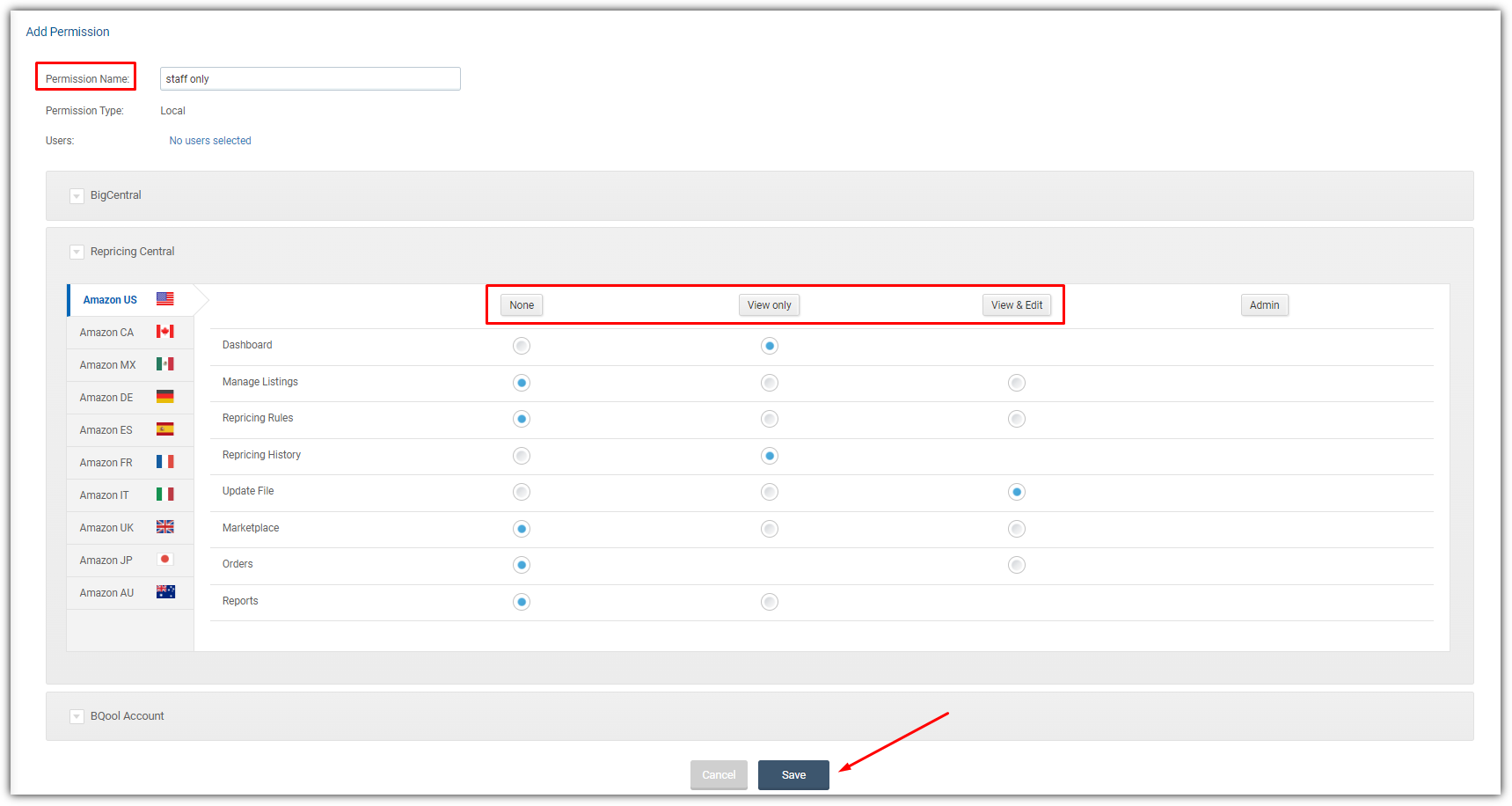Switch to the Amazon JP tab
1512x806 pixels.
(x=130, y=561)
